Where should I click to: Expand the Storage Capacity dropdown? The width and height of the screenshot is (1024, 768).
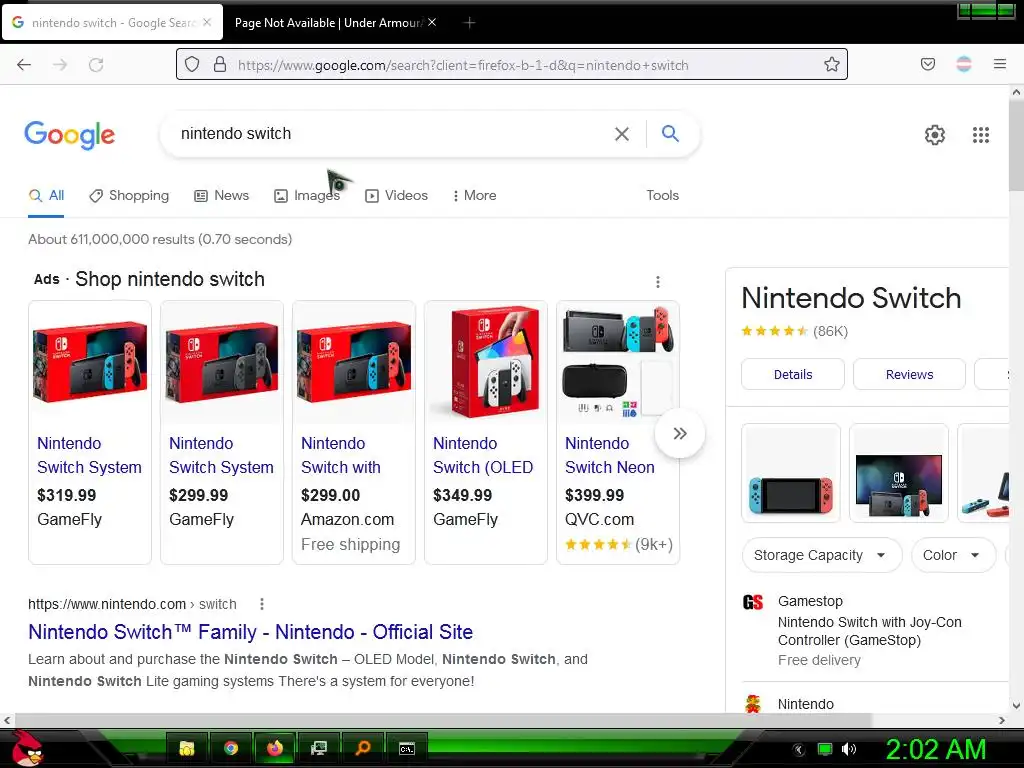(x=822, y=555)
